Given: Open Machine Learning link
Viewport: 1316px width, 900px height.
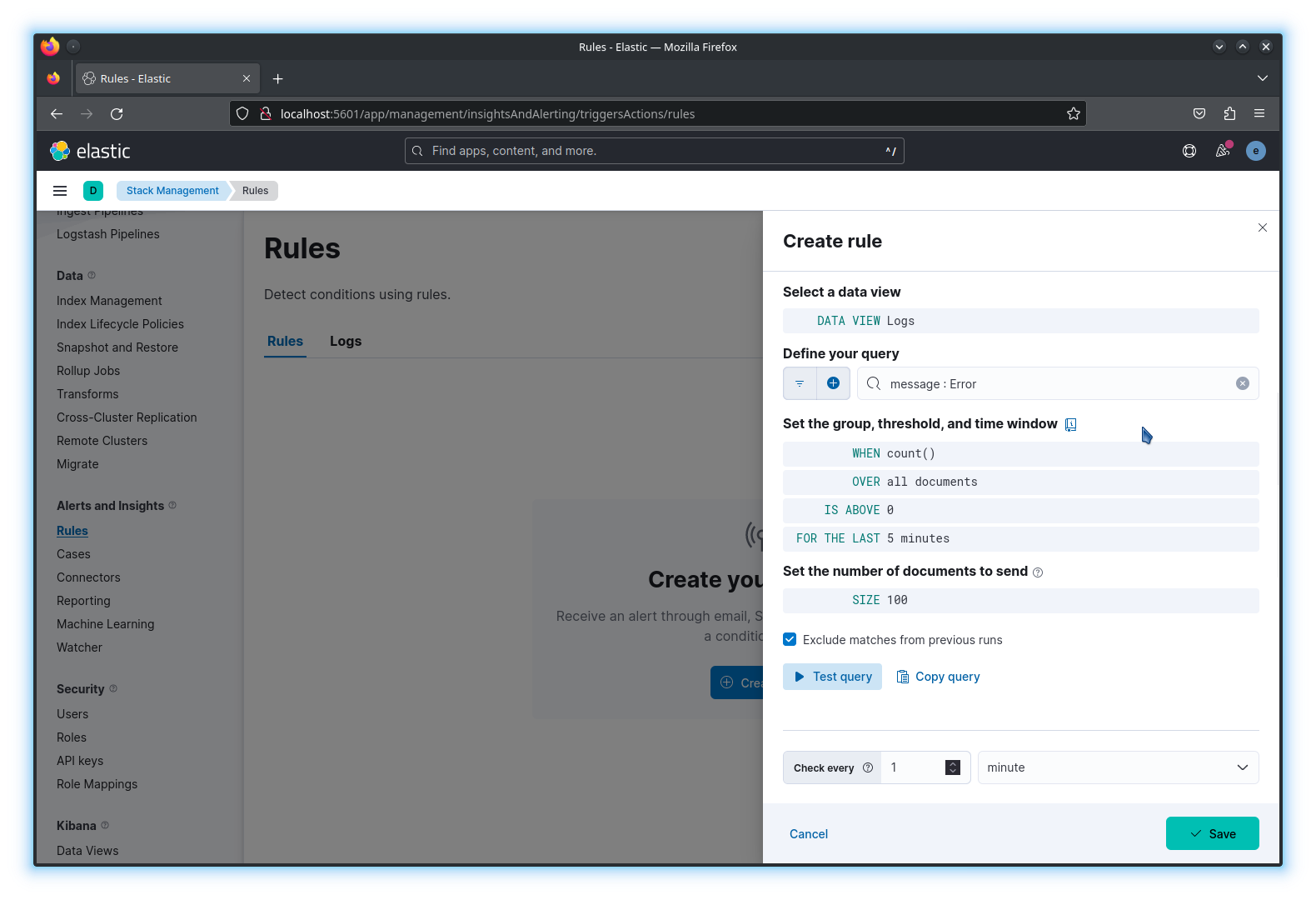Looking at the screenshot, I should click(x=105, y=624).
